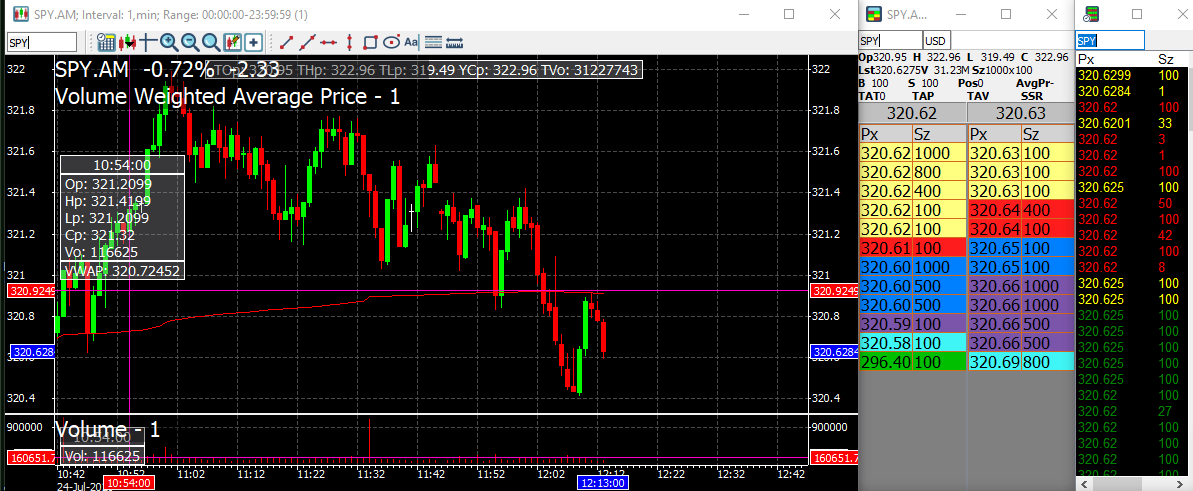Click the 320.62 trade of size 50

pos(1134,202)
